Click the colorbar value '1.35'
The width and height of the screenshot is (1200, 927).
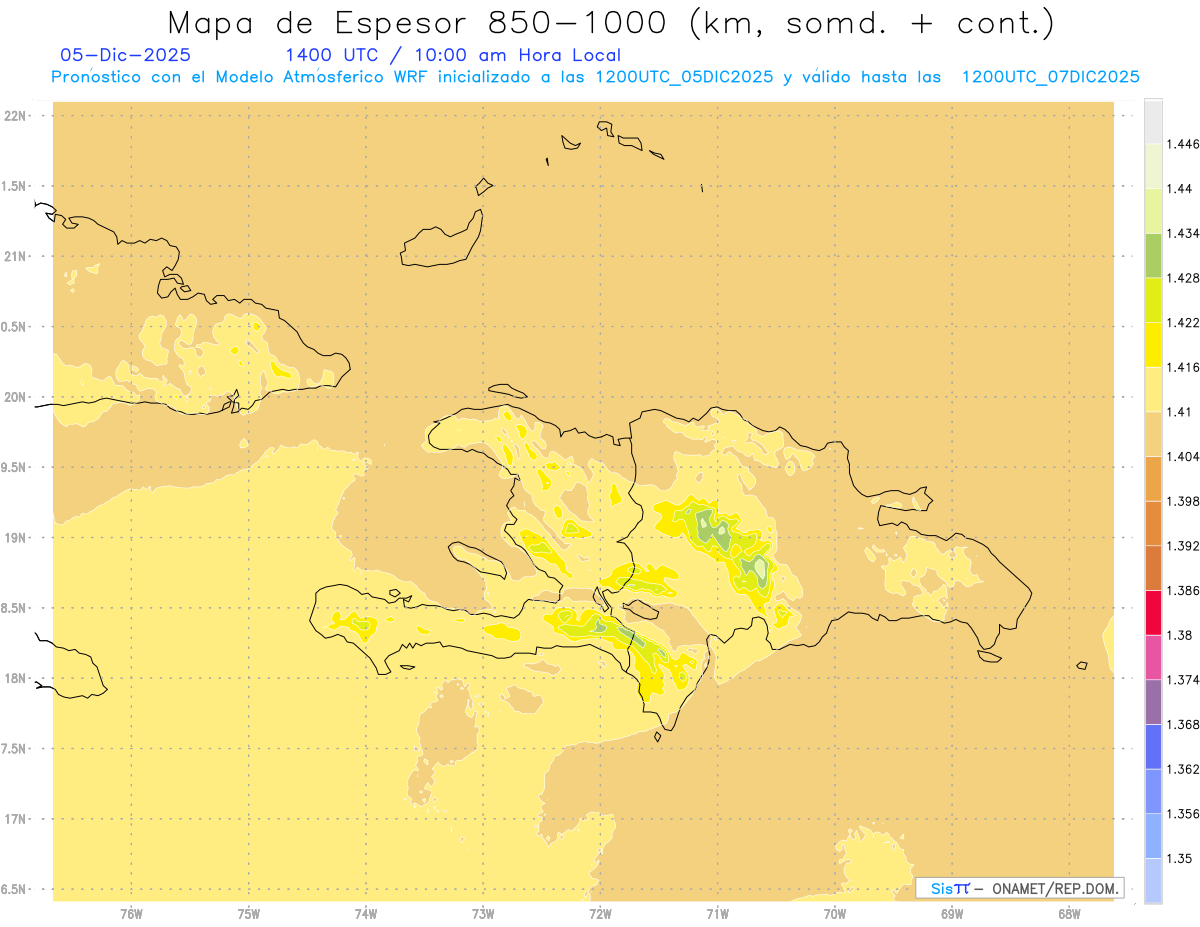[1179, 858]
